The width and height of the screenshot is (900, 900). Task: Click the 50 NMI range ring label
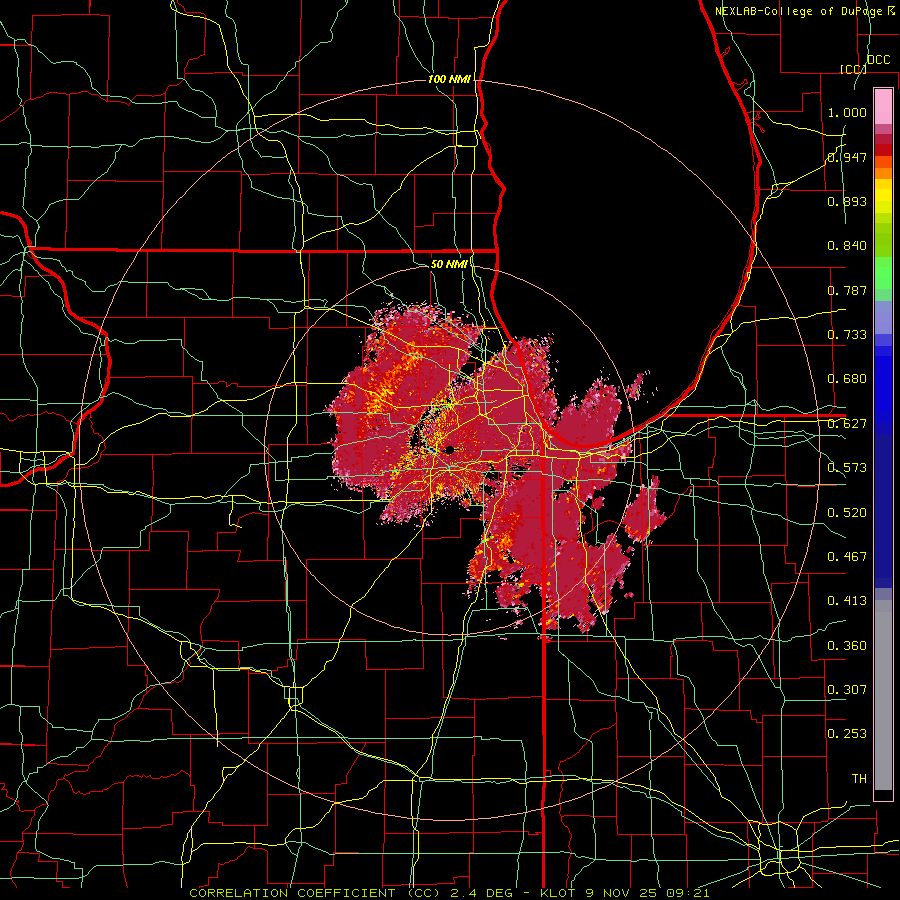[x=449, y=264]
